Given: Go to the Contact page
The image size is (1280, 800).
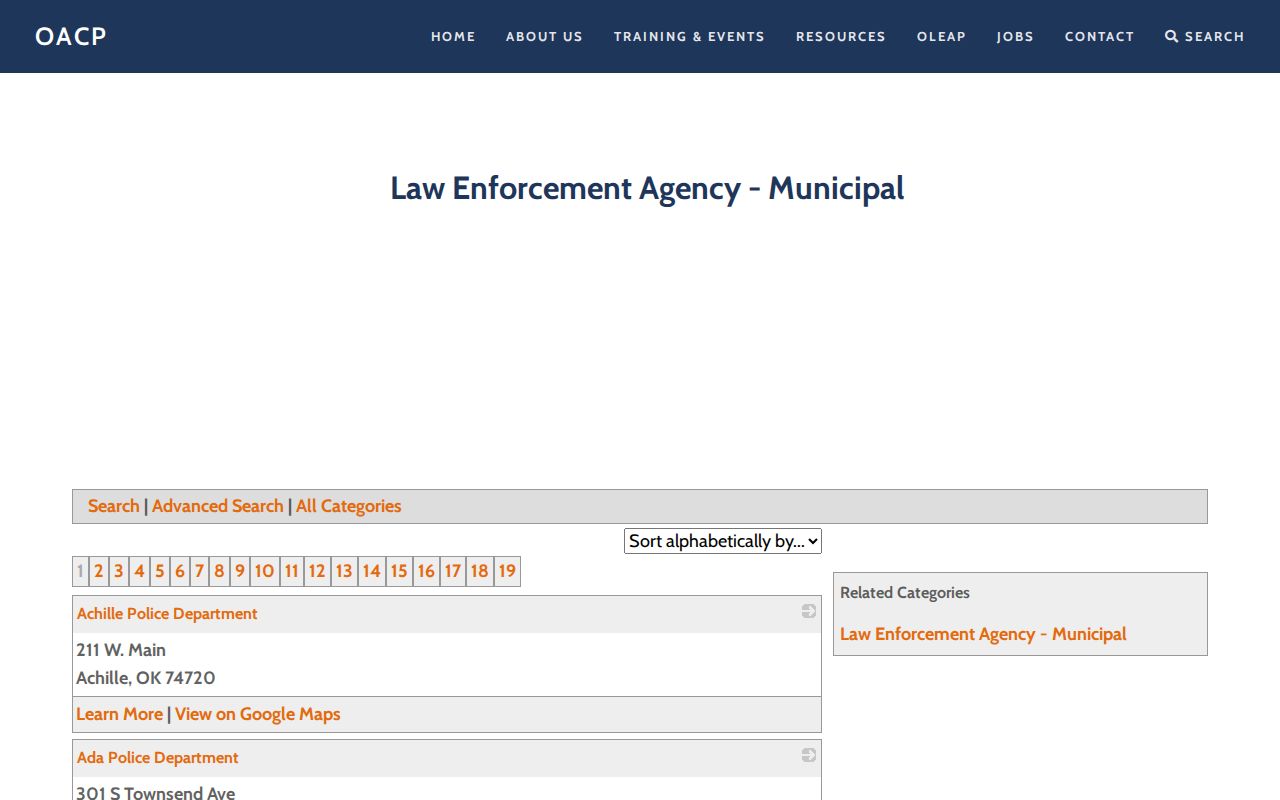Looking at the screenshot, I should click(1099, 36).
